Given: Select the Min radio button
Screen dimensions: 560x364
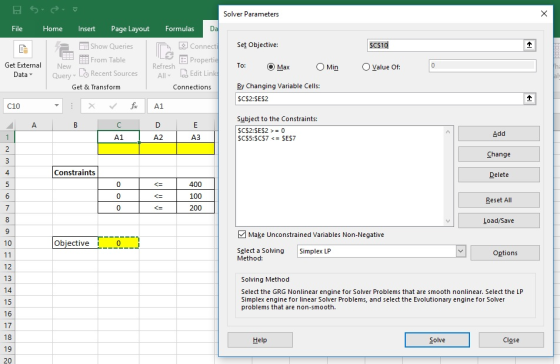Looking at the screenshot, I should [x=320, y=67].
